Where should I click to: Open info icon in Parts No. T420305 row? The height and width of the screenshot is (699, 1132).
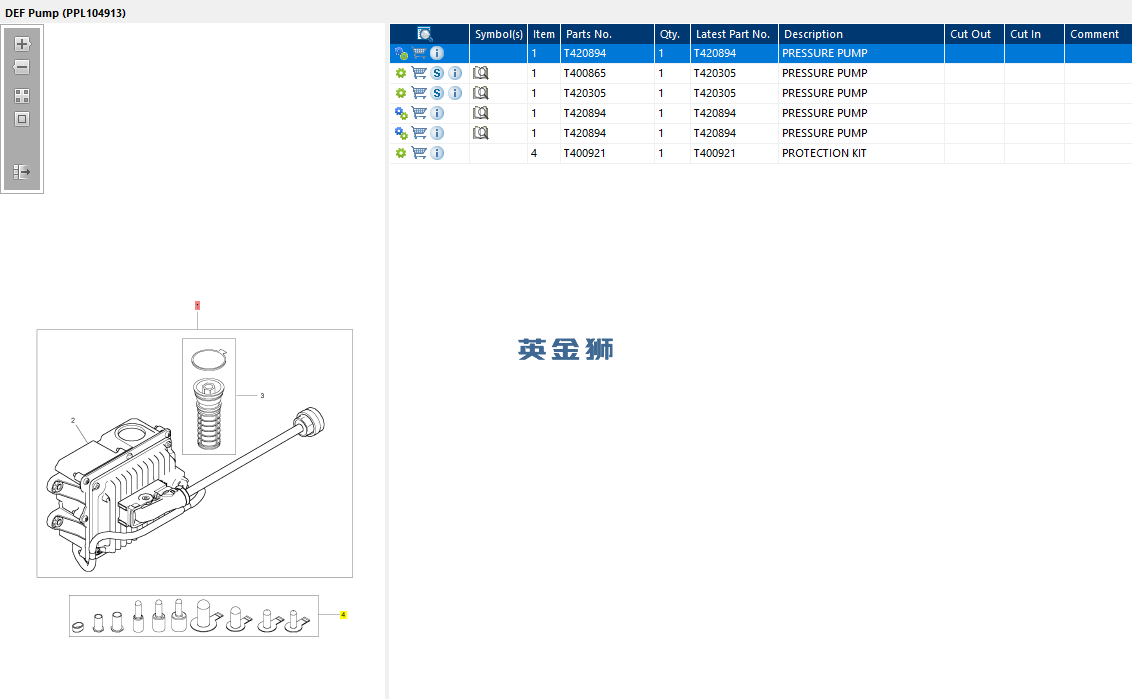pos(455,93)
